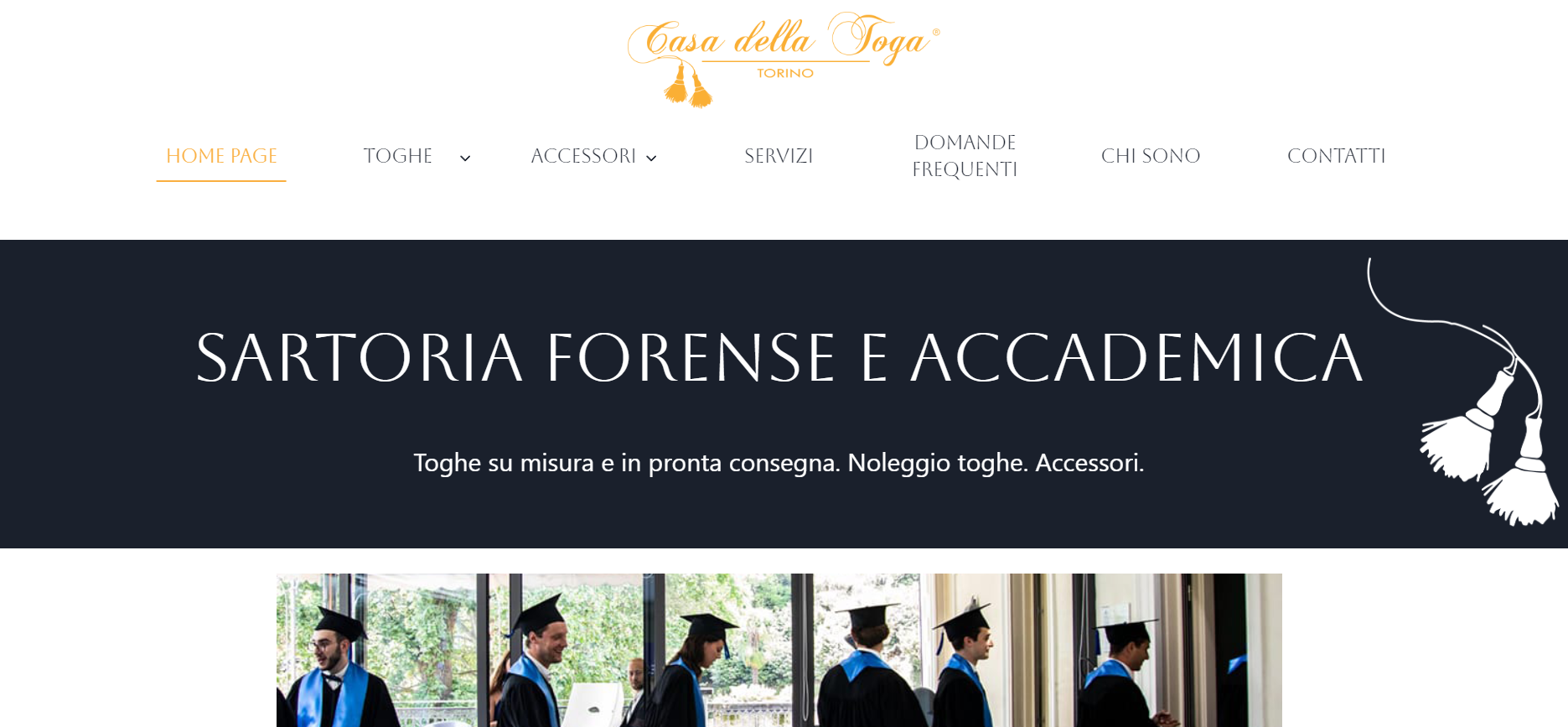1568x727 pixels.
Task: Visit the Chi Sono page
Action: point(1151,156)
